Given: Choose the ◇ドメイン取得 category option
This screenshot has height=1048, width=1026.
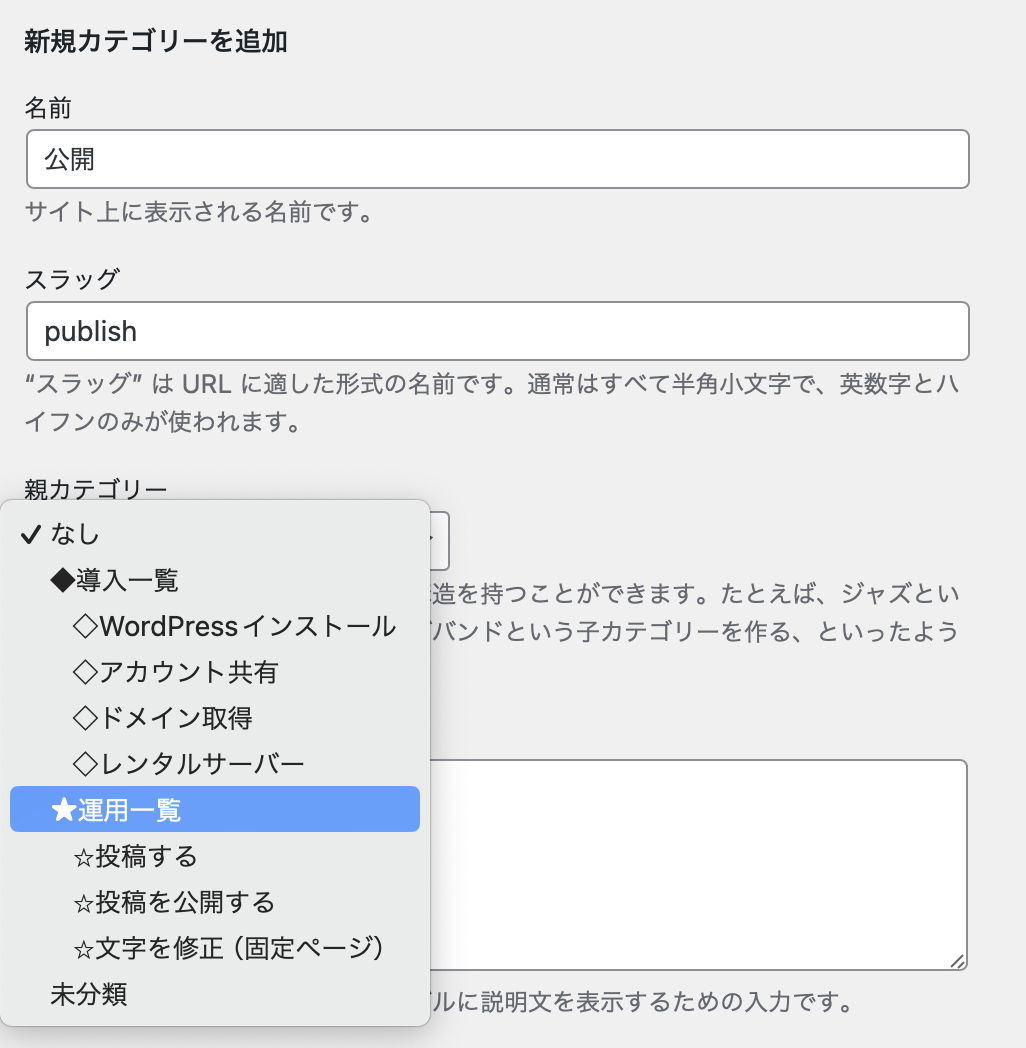Looking at the screenshot, I should click(x=163, y=718).
